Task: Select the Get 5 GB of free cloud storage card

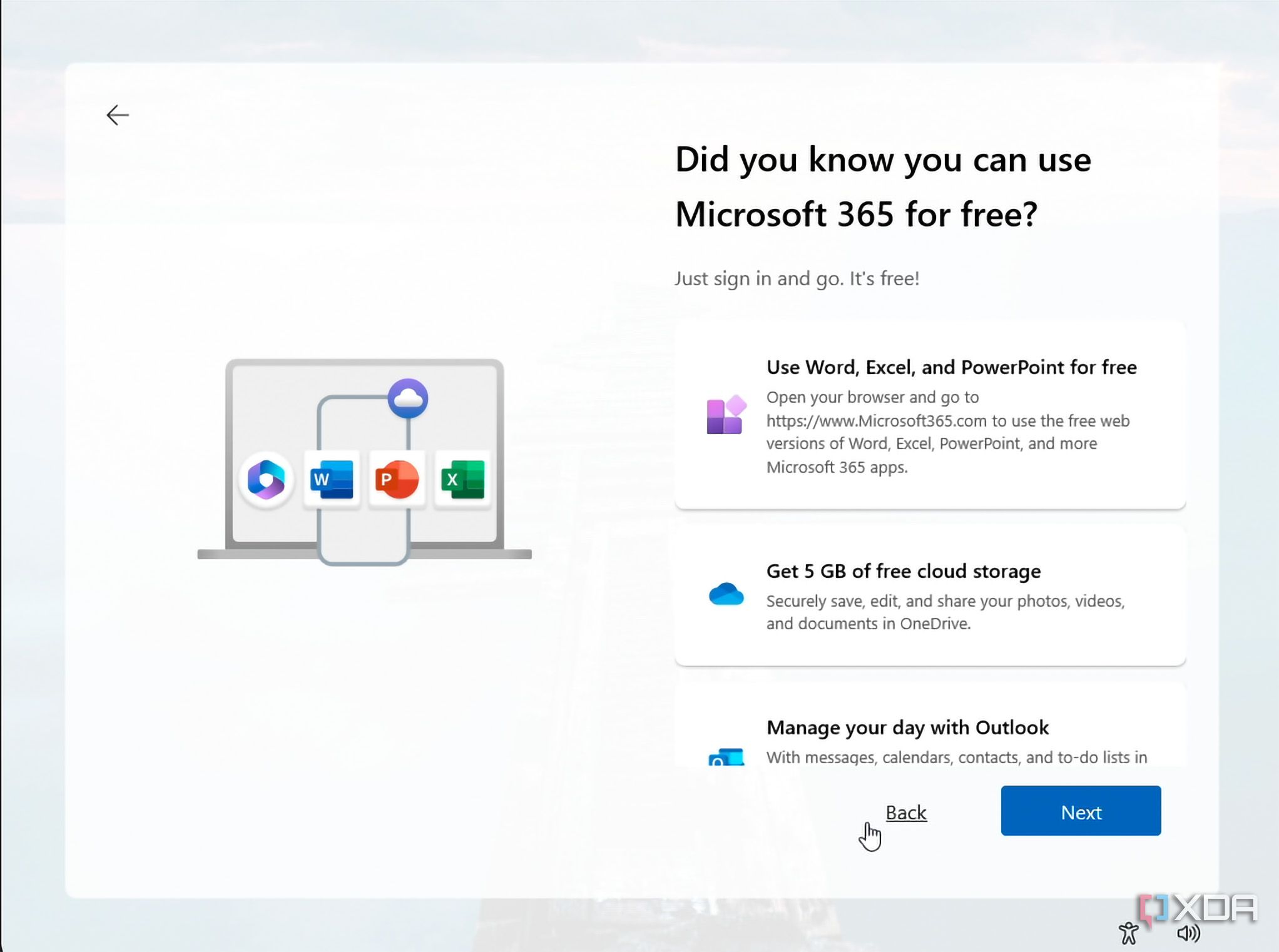Action: (x=930, y=596)
